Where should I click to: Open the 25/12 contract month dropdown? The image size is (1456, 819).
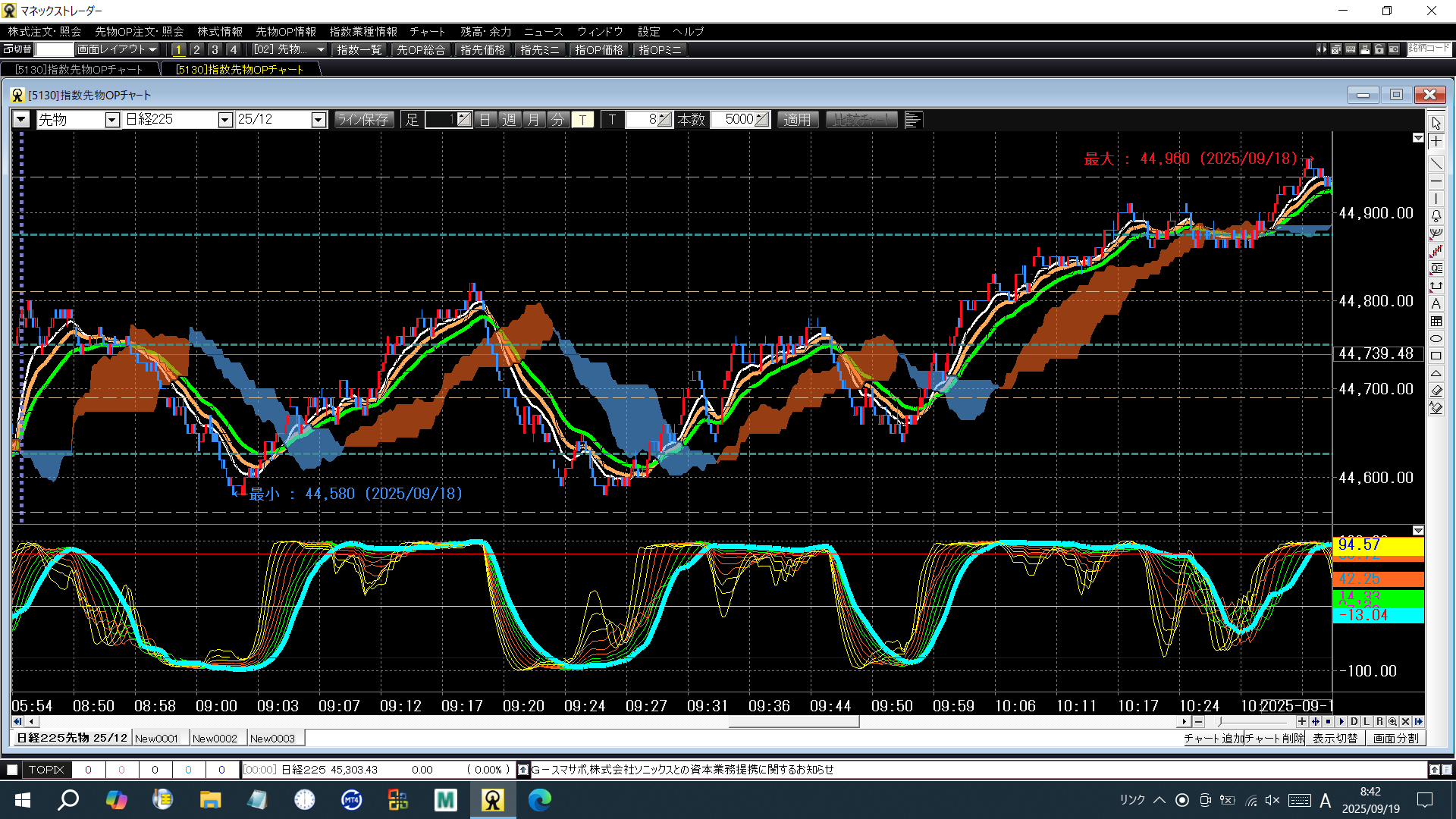(318, 120)
